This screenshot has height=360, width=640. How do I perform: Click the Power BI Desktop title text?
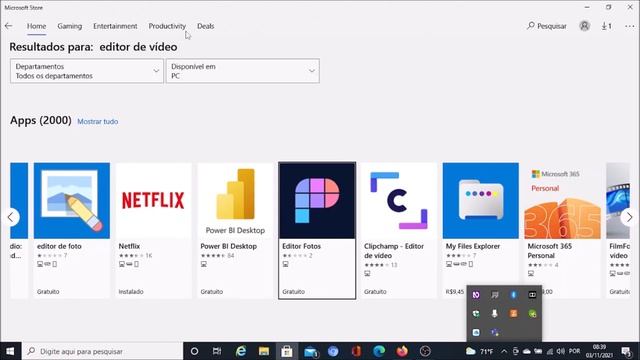click(229, 246)
